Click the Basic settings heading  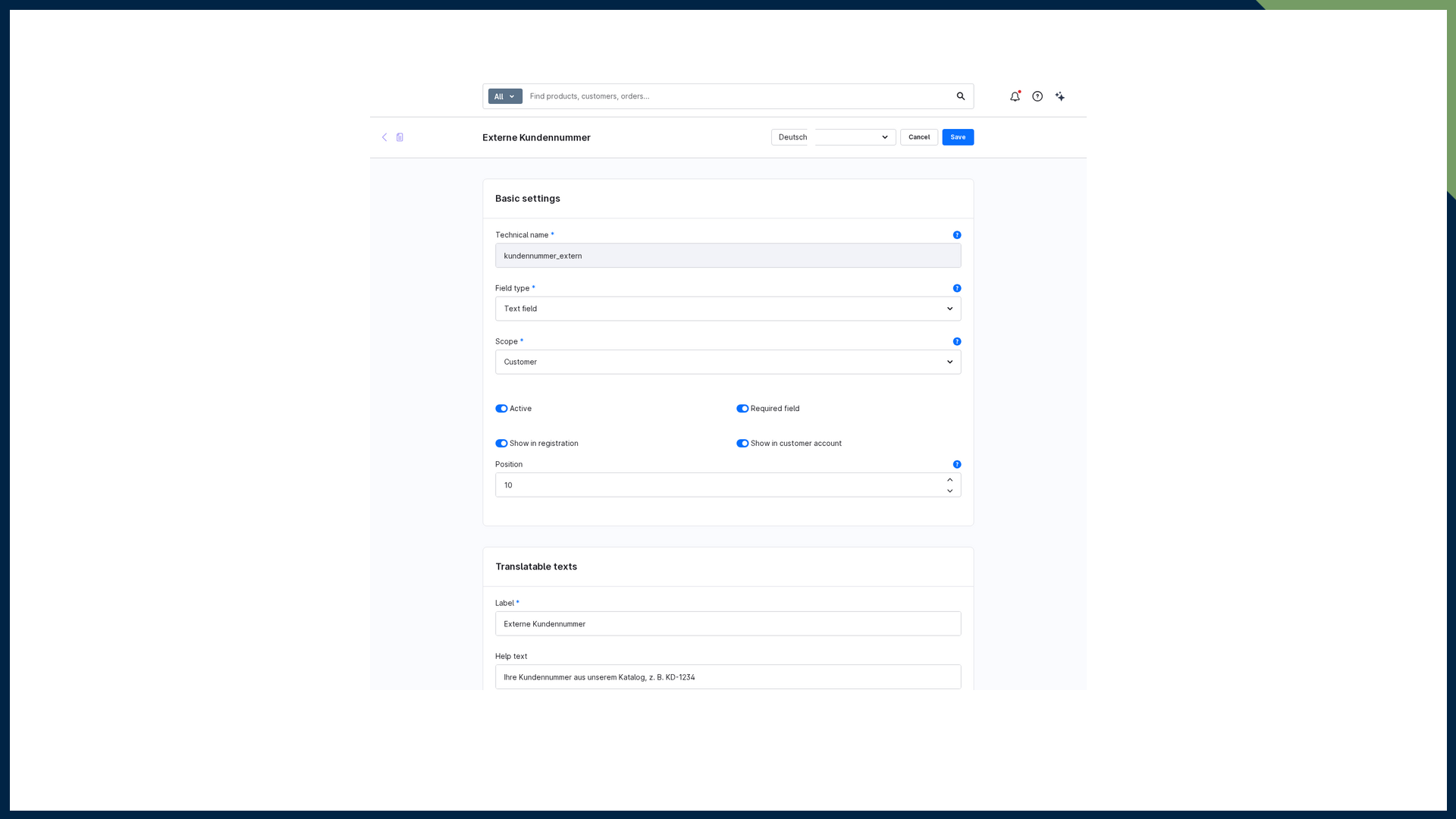[528, 199]
